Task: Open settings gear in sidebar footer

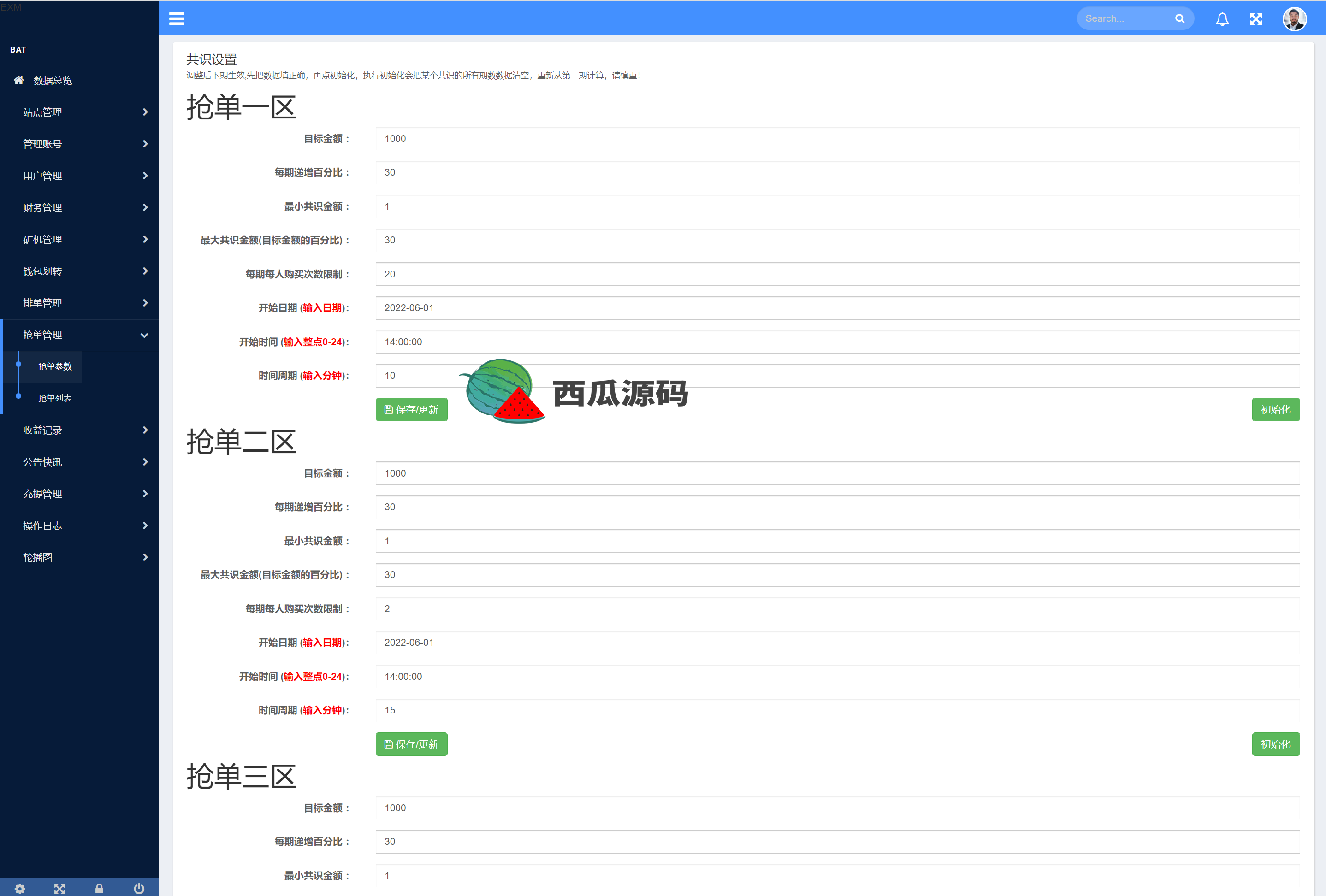Action: [x=20, y=888]
